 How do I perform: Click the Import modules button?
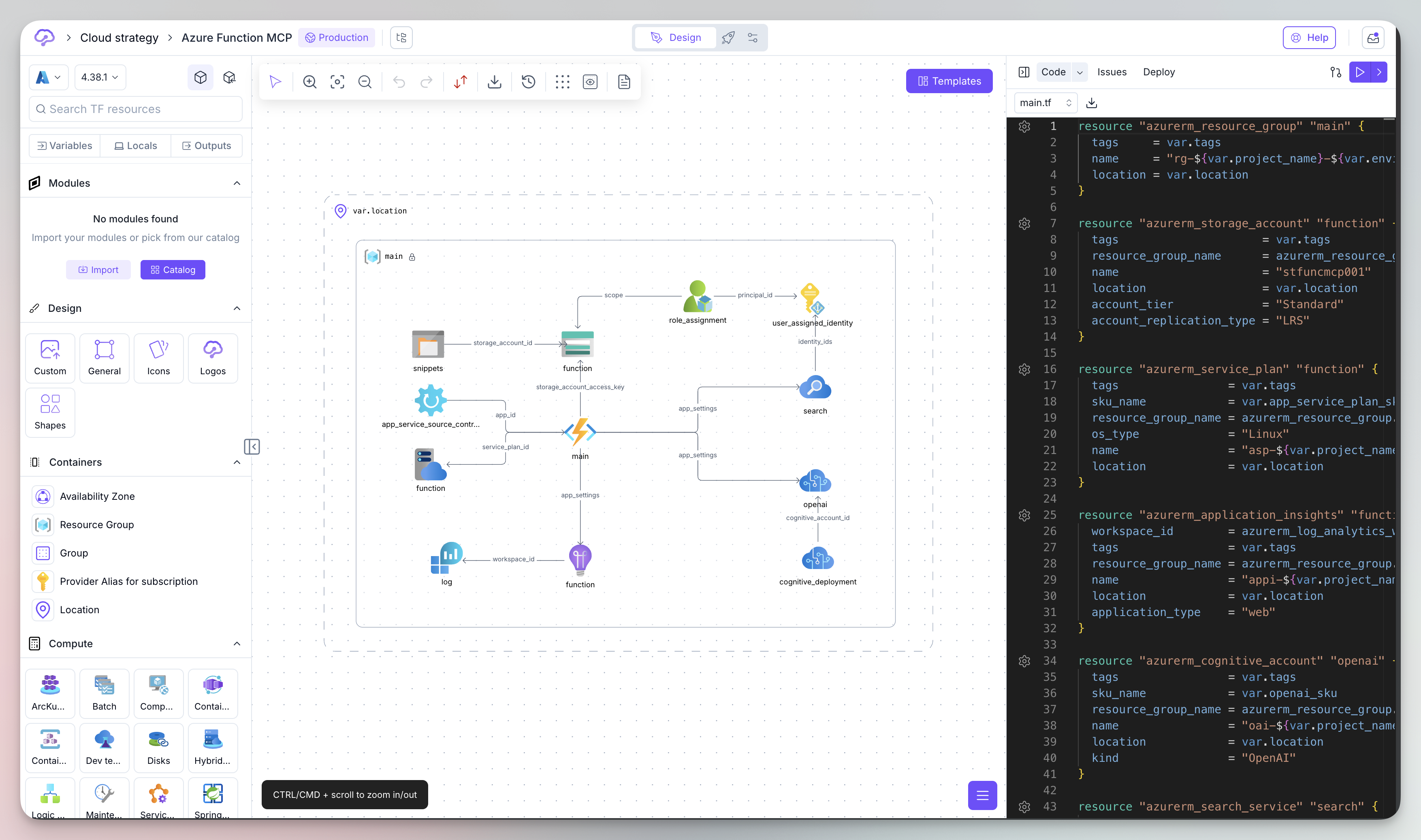tap(98, 269)
